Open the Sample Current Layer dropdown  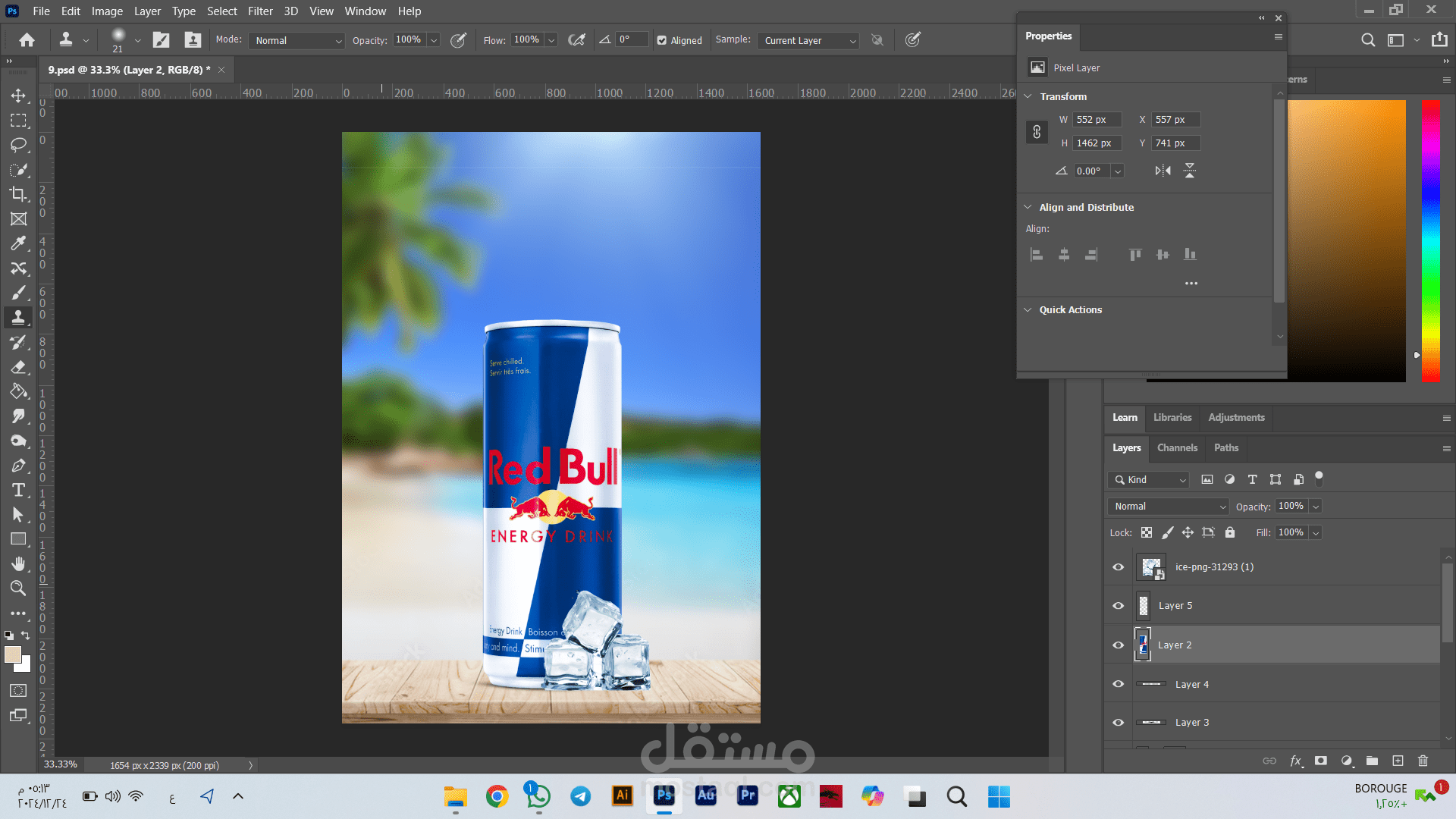808,41
